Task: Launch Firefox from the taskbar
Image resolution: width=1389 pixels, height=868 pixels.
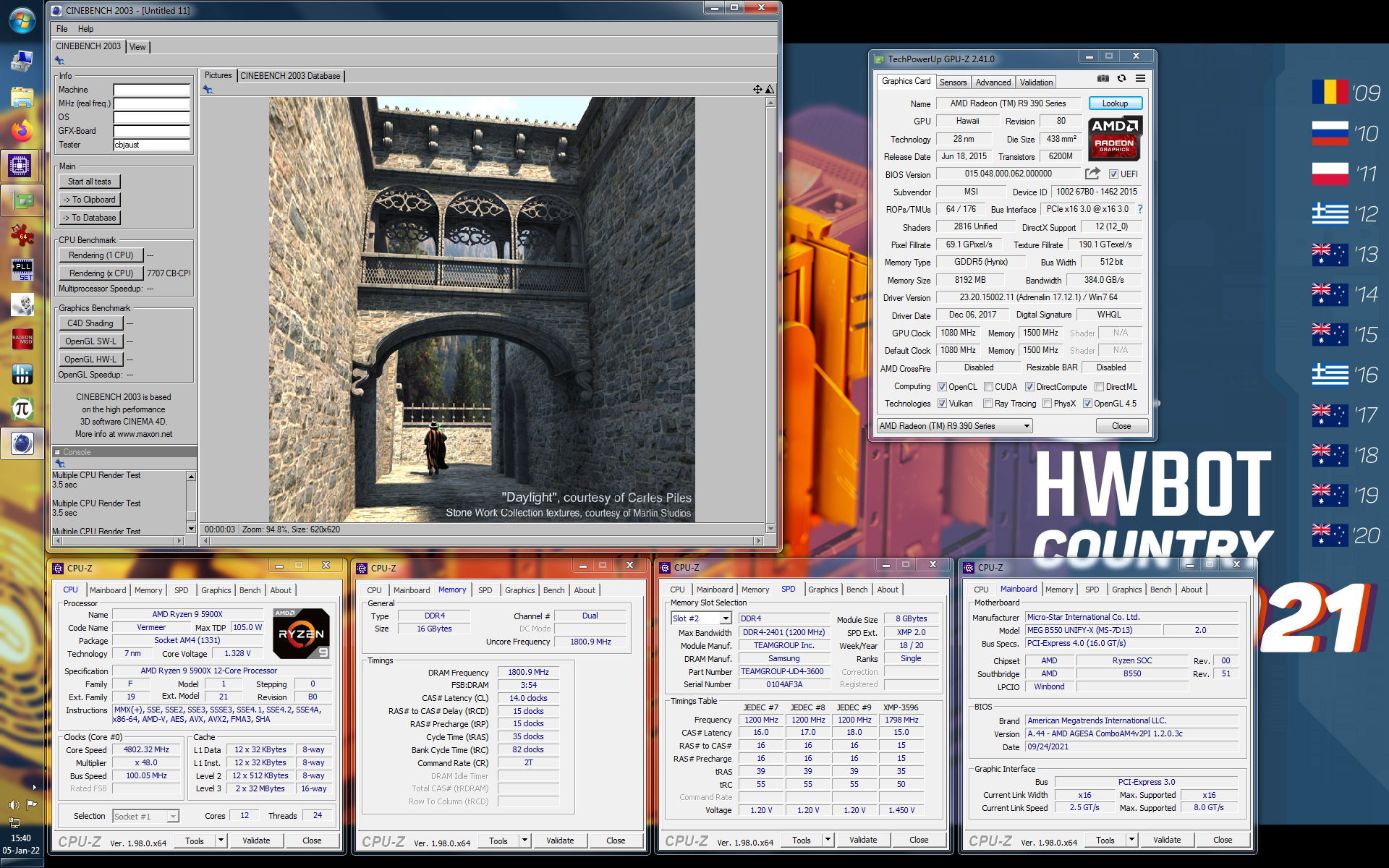Action: (22, 131)
